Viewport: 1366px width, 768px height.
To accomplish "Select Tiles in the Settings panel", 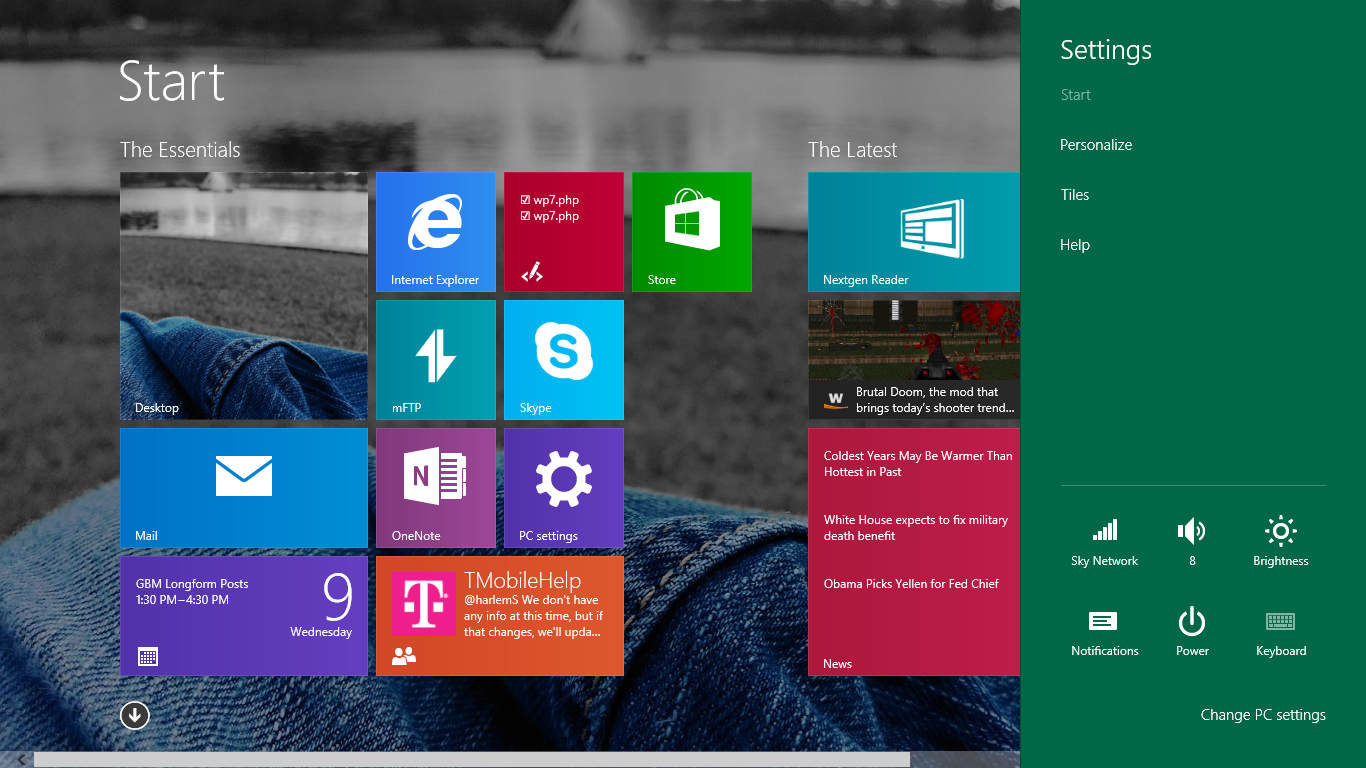I will (x=1074, y=194).
